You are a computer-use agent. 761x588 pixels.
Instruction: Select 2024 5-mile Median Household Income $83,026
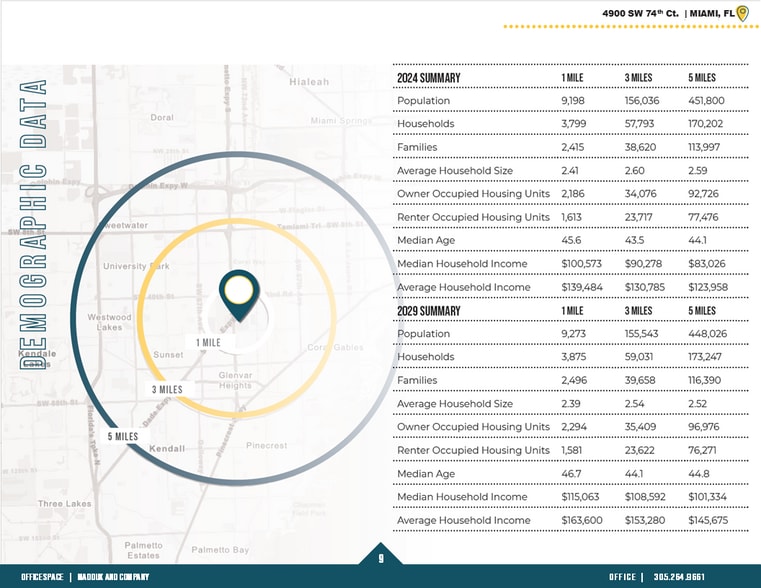coord(707,264)
